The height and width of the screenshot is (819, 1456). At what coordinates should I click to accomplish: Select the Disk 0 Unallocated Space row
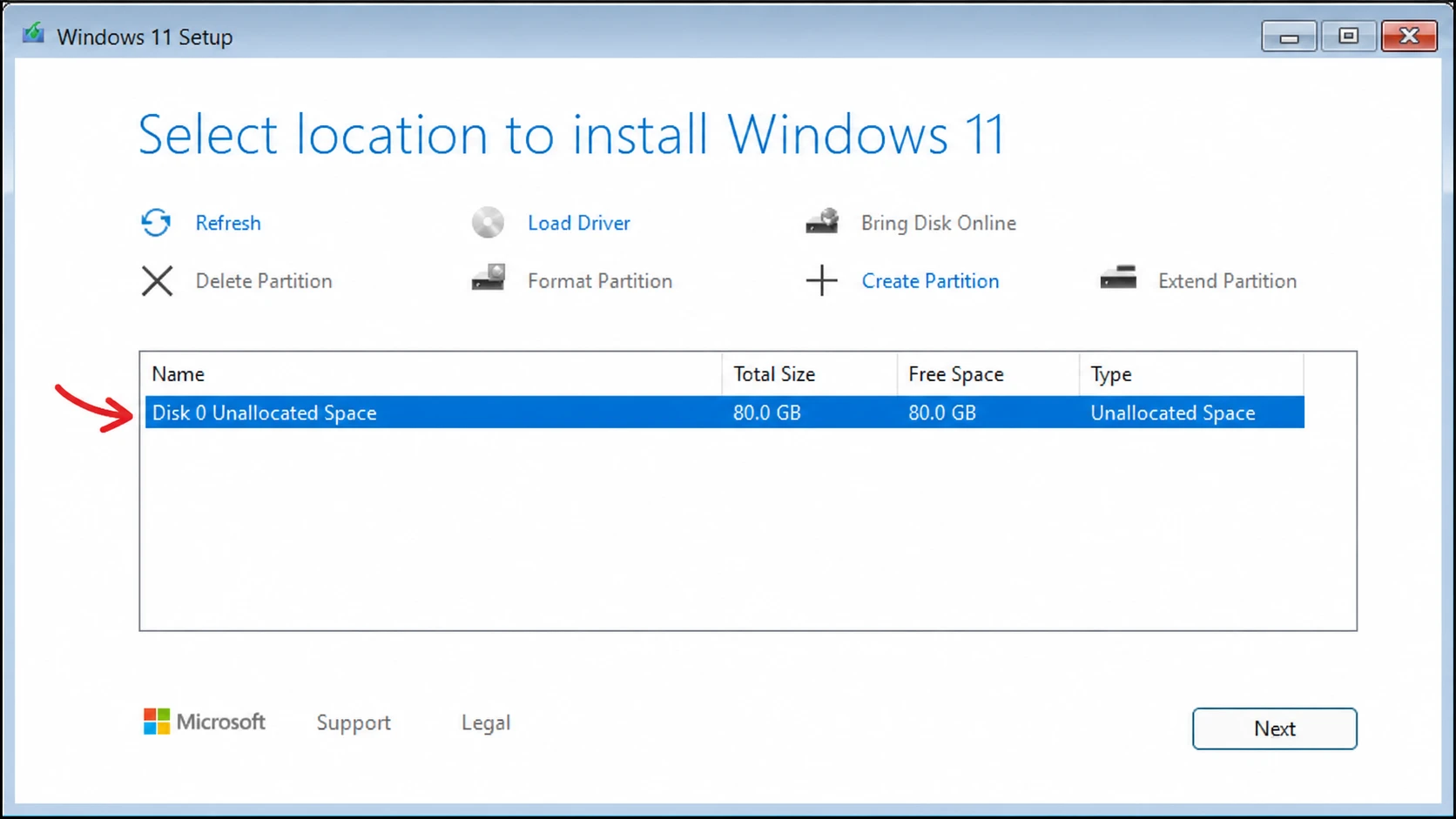[725, 413]
